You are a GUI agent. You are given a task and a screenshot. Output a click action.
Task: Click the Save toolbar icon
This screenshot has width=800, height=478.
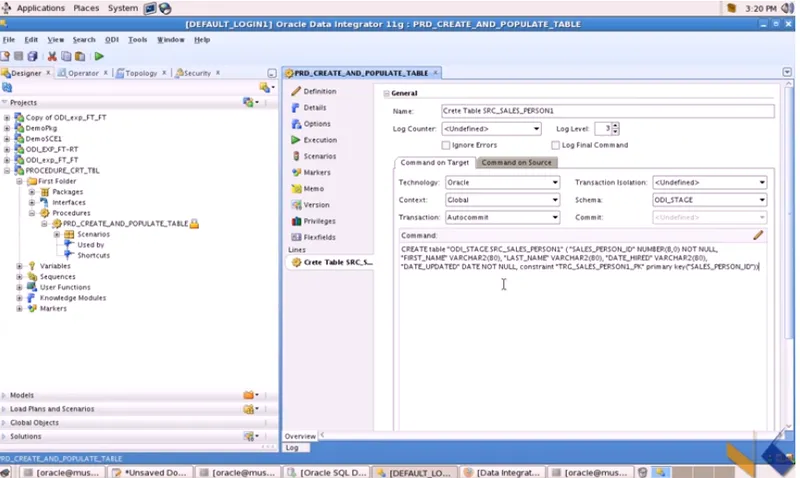(x=19, y=56)
